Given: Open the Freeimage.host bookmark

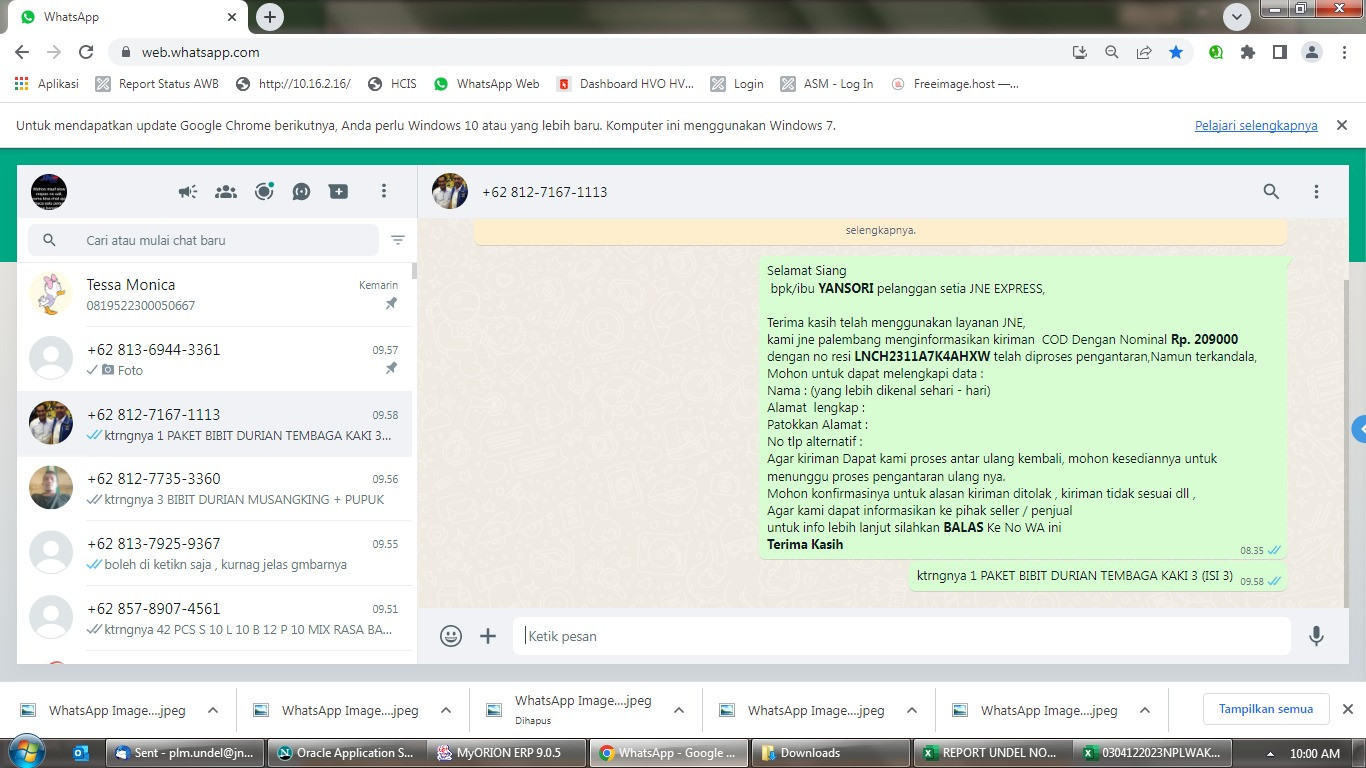Looking at the screenshot, I should click(x=955, y=84).
